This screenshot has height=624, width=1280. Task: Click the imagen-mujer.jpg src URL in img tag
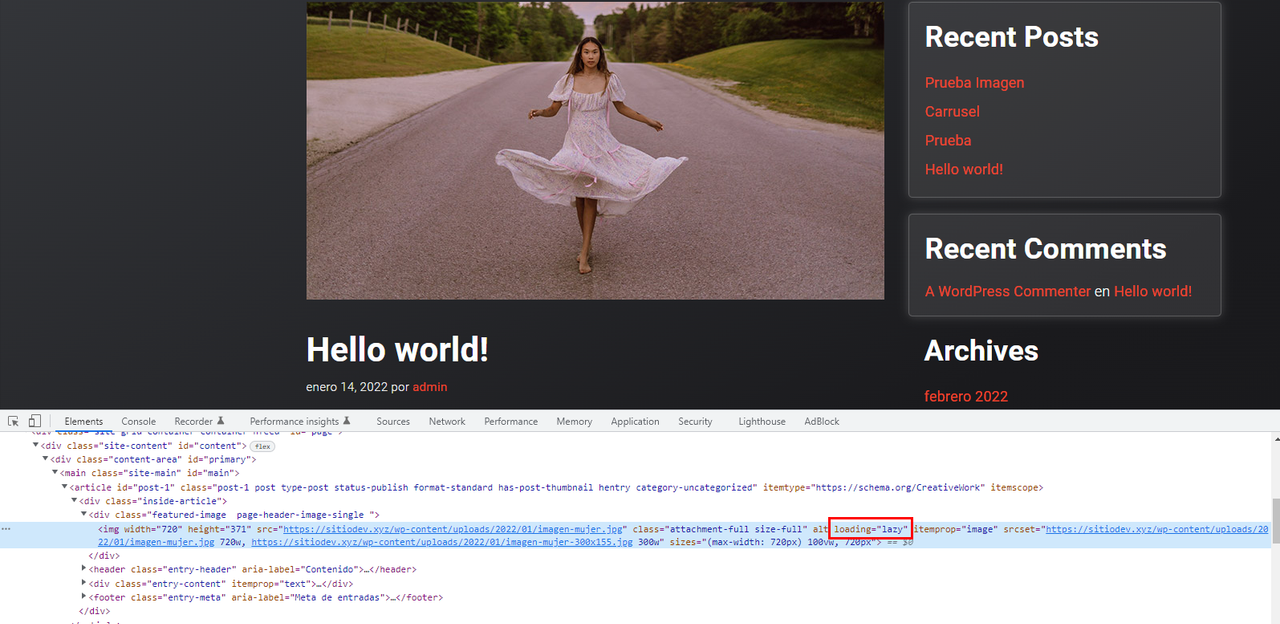(453, 528)
